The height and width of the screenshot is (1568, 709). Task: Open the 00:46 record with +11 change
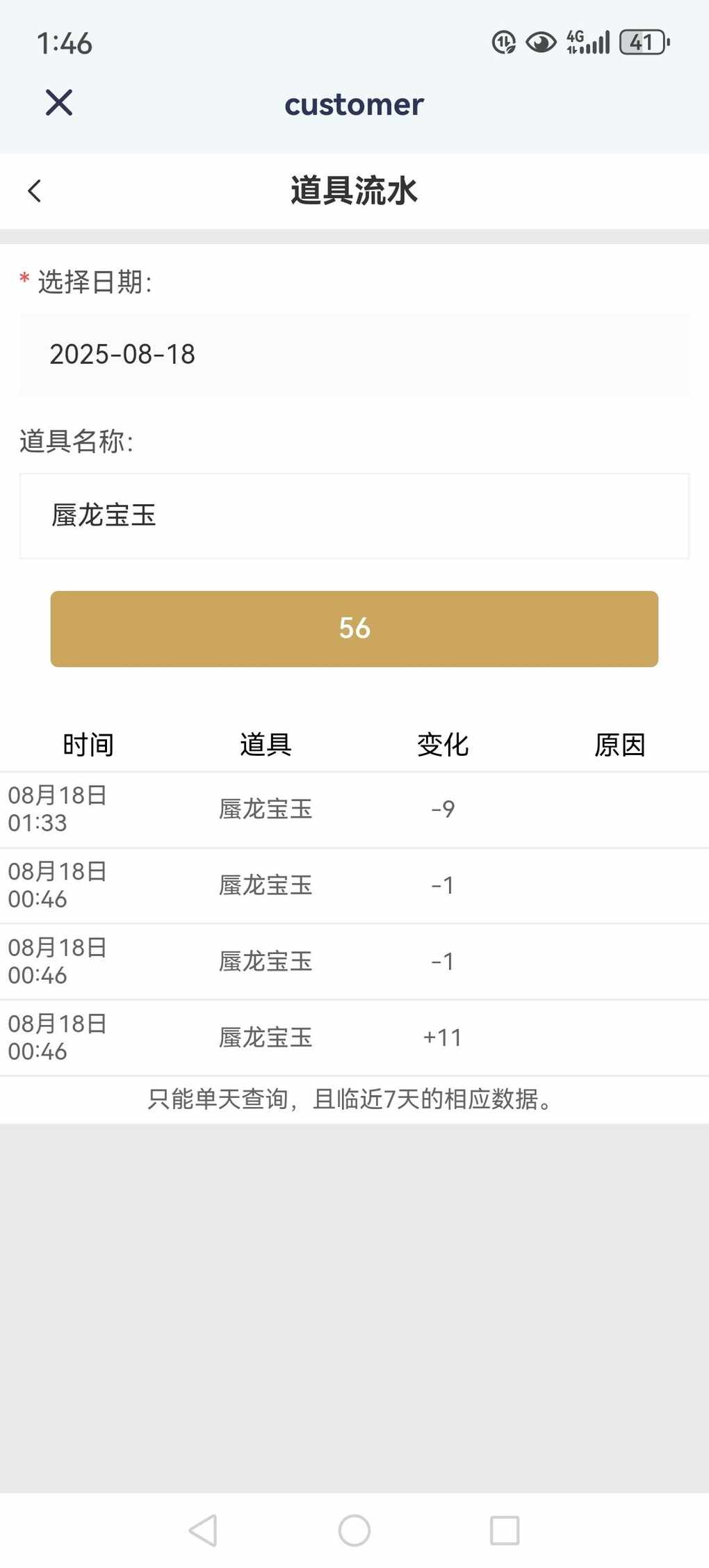pyautogui.click(x=354, y=1038)
